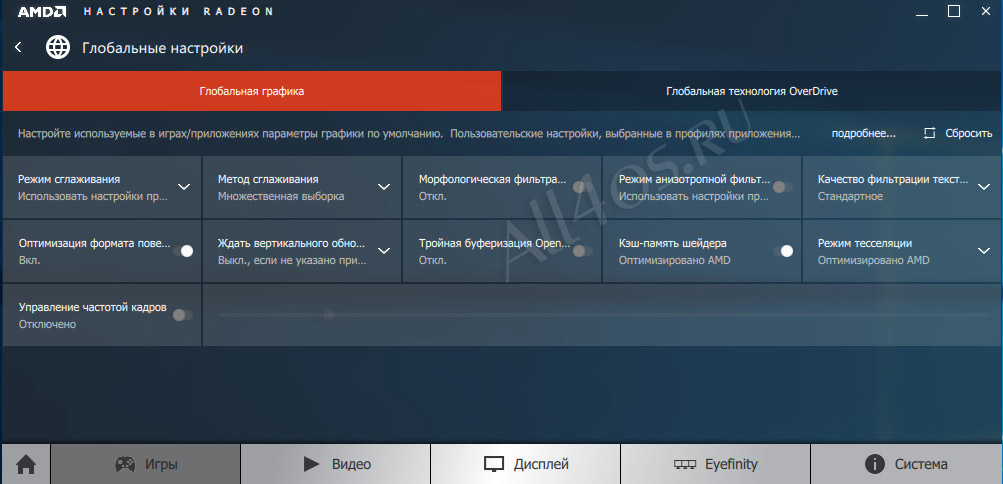Image resolution: width=1003 pixels, height=484 pixels.
Task: Toggle Управление частотой кадров switch
Action: click(183, 315)
